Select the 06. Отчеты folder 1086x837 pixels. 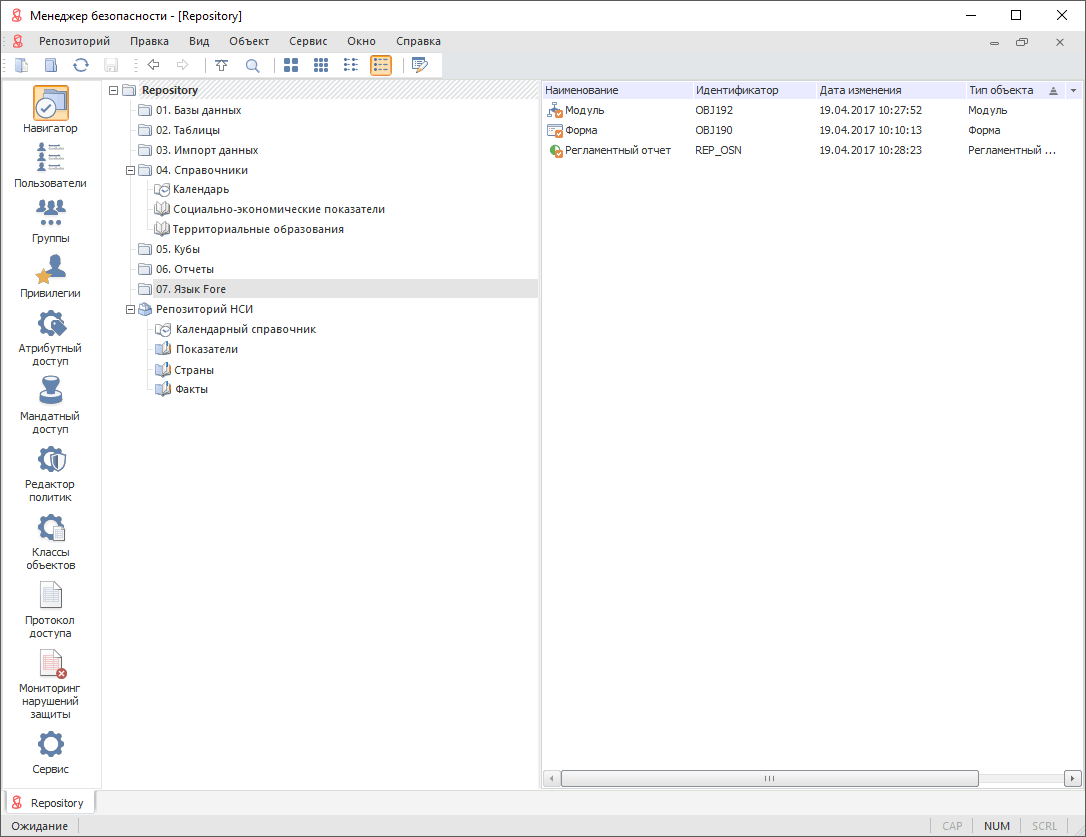click(184, 269)
